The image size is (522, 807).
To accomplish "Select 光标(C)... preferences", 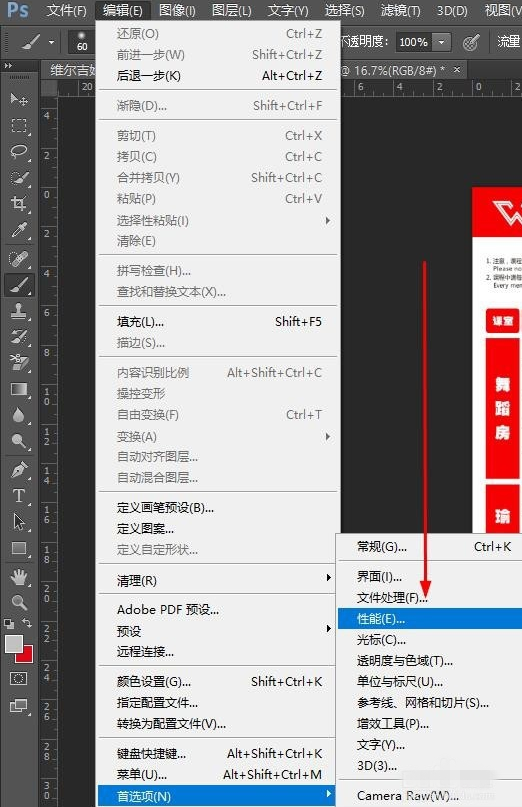I will [430, 640].
